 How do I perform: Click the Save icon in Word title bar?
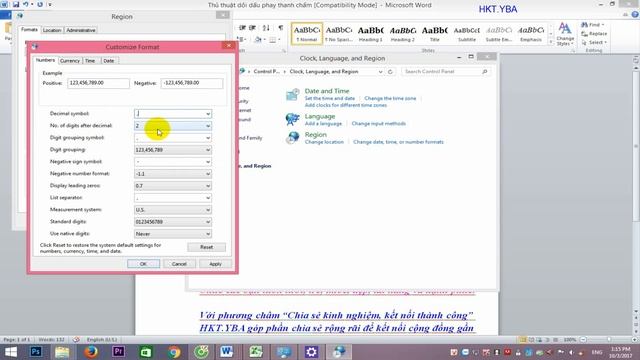click(x=16, y=4)
